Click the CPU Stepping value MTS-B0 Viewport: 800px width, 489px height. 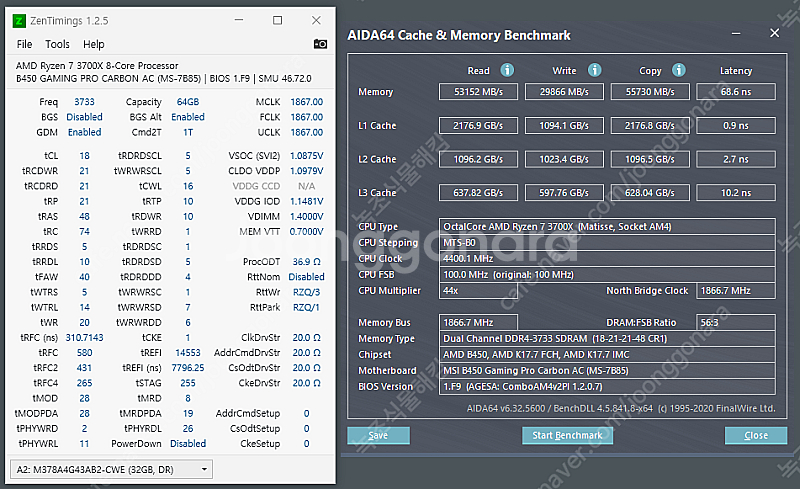pyautogui.click(x=607, y=242)
